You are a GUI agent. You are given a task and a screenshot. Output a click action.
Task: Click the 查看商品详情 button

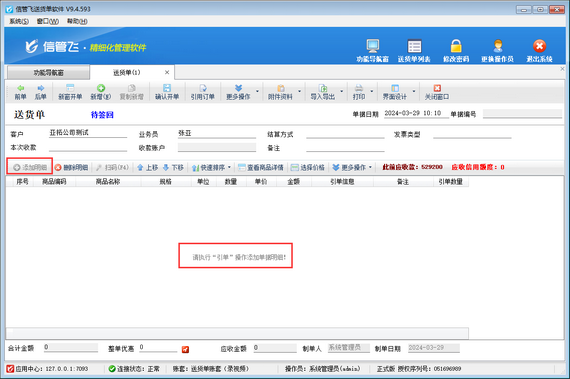click(261, 168)
